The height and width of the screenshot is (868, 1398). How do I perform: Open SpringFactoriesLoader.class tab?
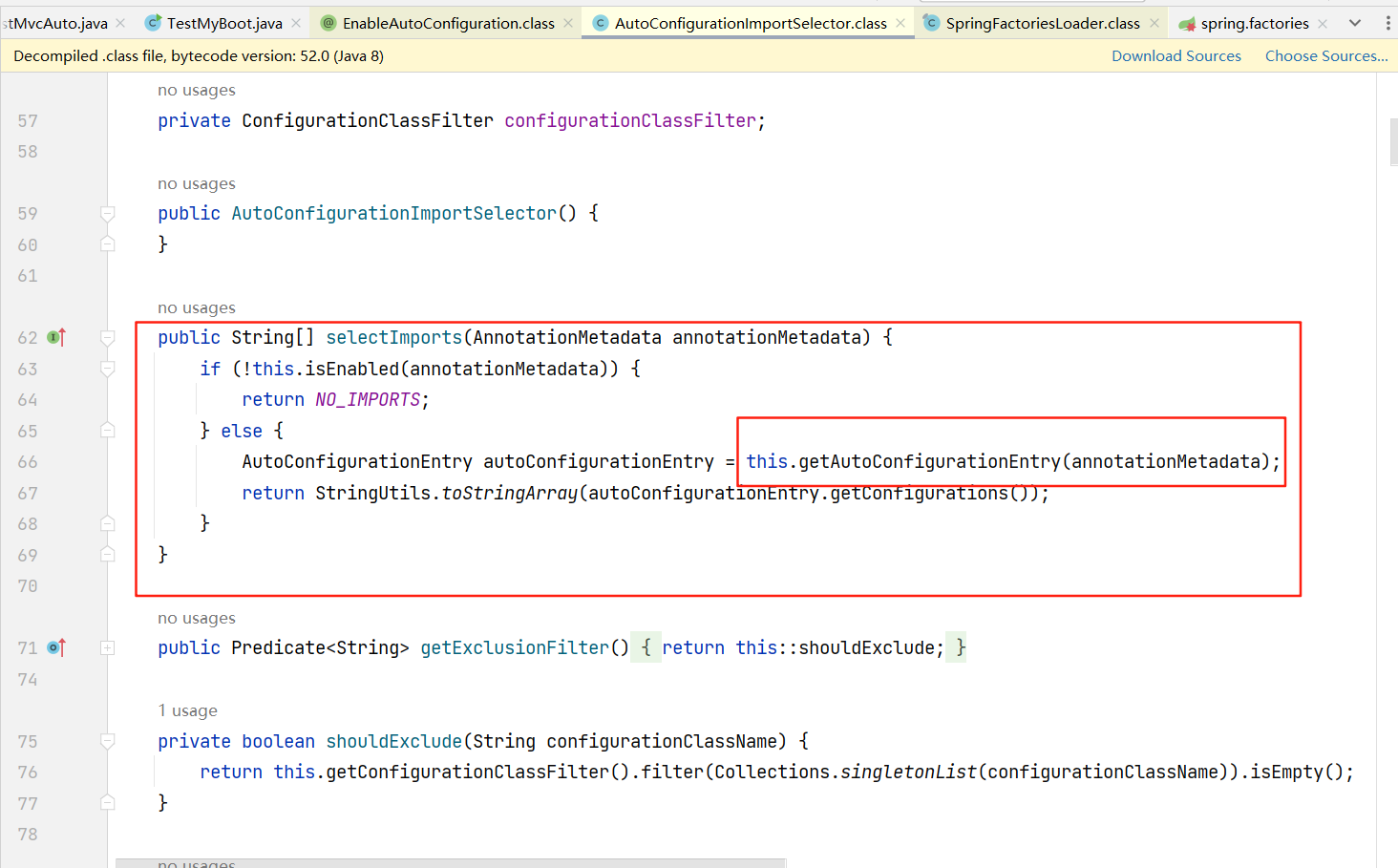click(1043, 23)
